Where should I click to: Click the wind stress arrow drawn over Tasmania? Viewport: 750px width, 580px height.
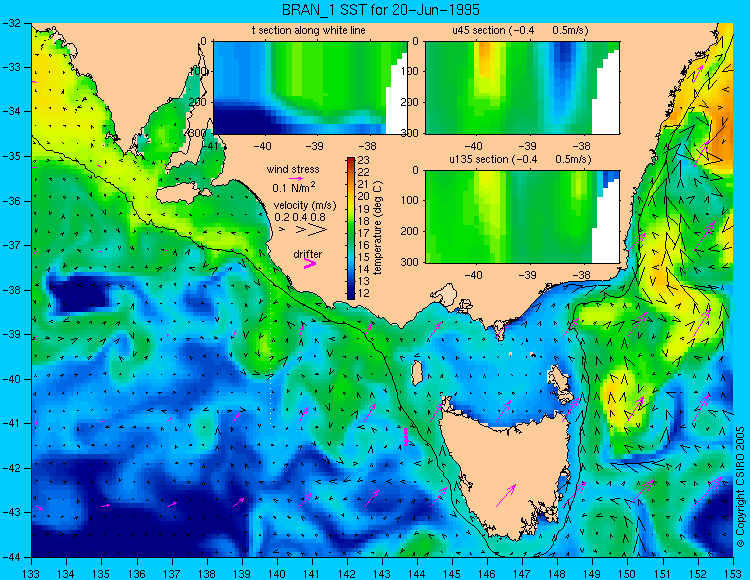pyautogui.click(x=506, y=496)
